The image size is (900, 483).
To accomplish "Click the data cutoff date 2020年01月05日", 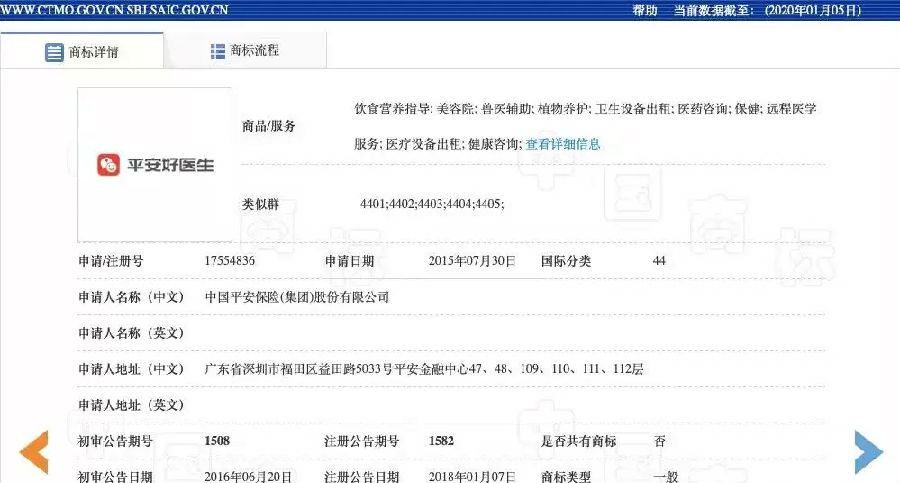I will (813, 10).
